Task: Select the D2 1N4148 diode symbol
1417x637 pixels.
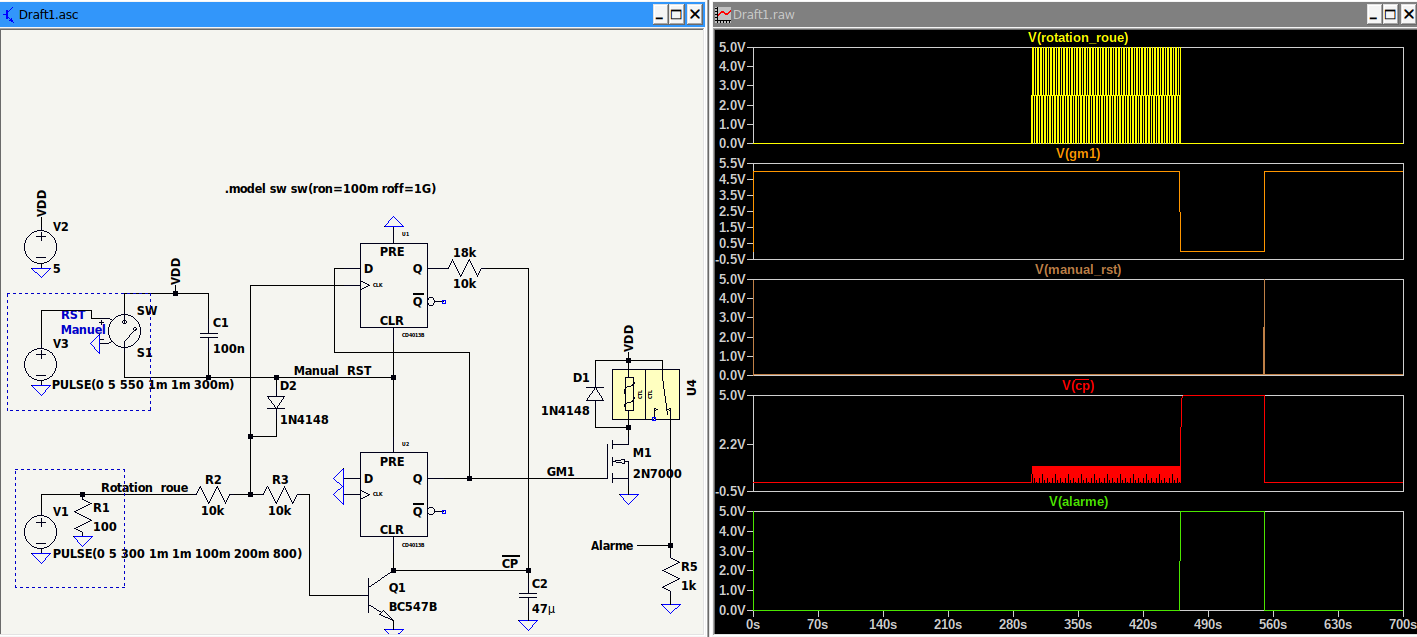Action: (x=275, y=402)
